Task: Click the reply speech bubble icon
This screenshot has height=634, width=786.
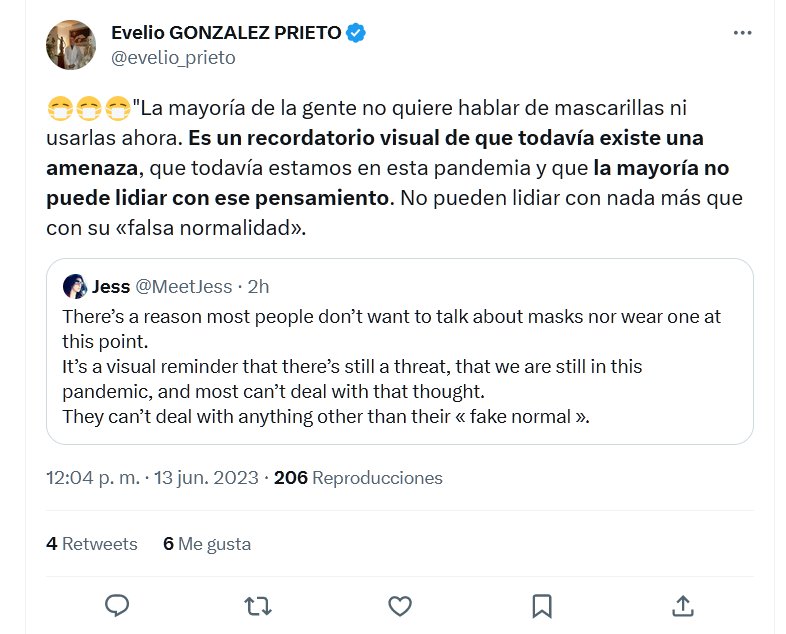Action: pos(118,605)
